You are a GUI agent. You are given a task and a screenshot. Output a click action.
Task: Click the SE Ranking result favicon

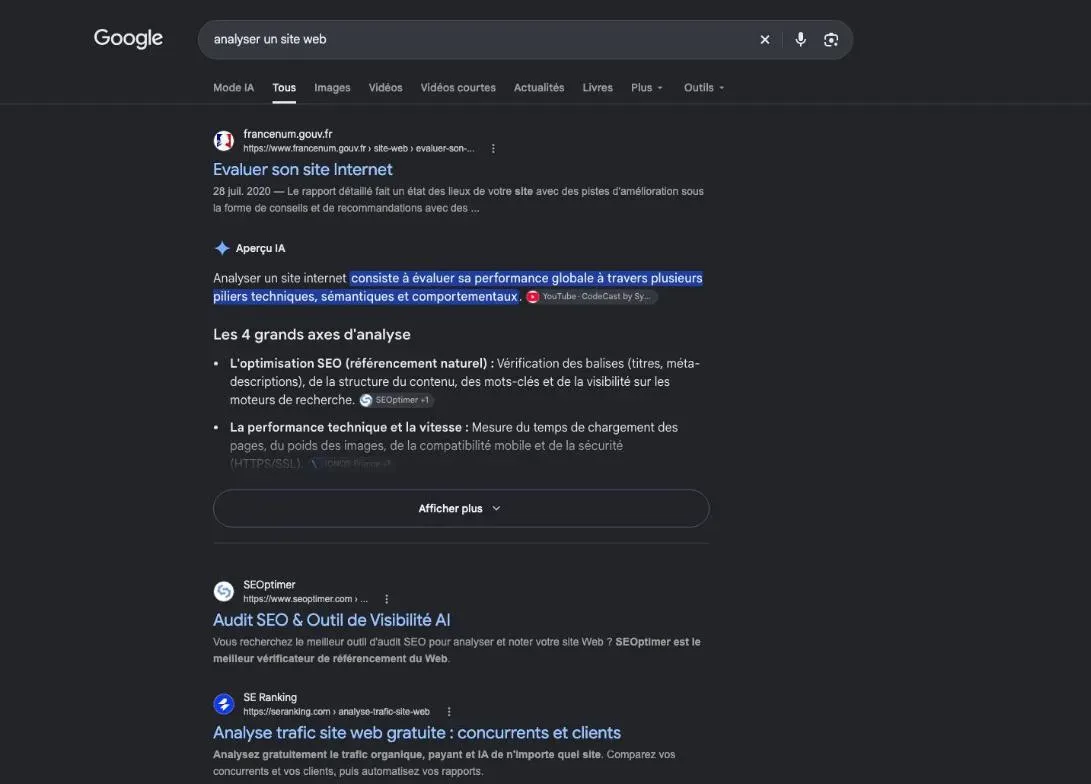[x=223, y=704]
